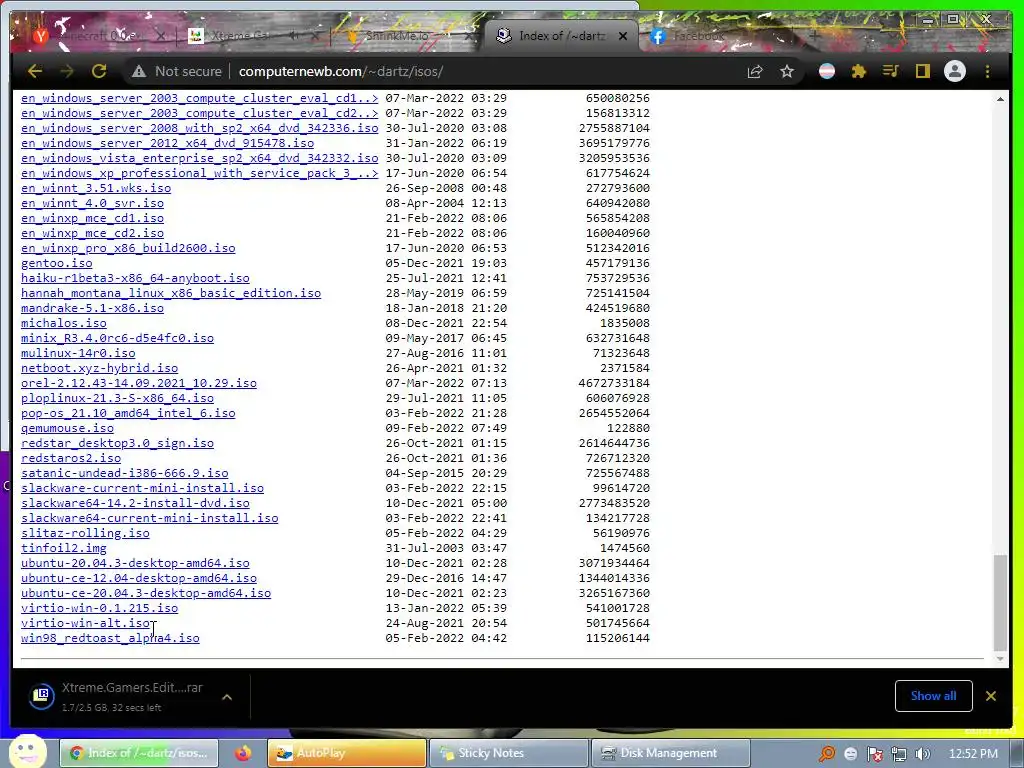Click the vertical scrollbar thumb

[x=1000, y=602]
